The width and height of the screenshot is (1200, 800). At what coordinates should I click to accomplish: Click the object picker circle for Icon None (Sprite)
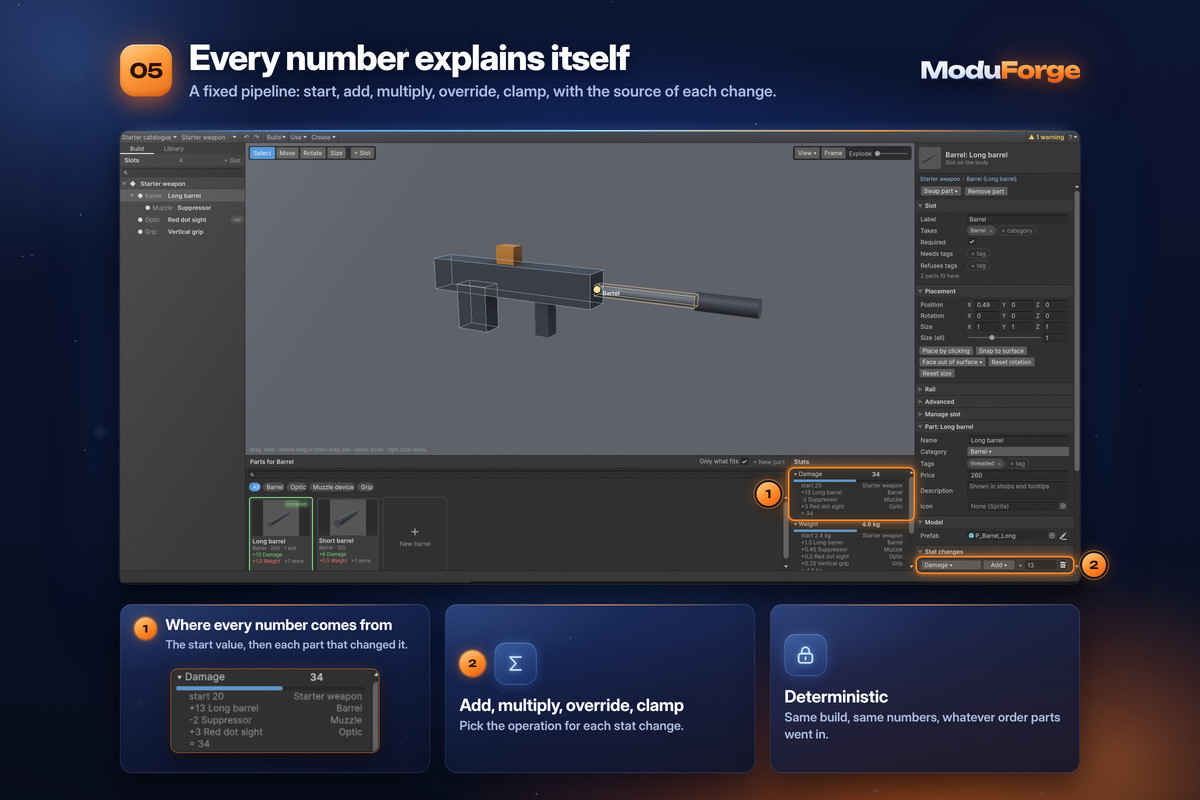(1063, 506)
